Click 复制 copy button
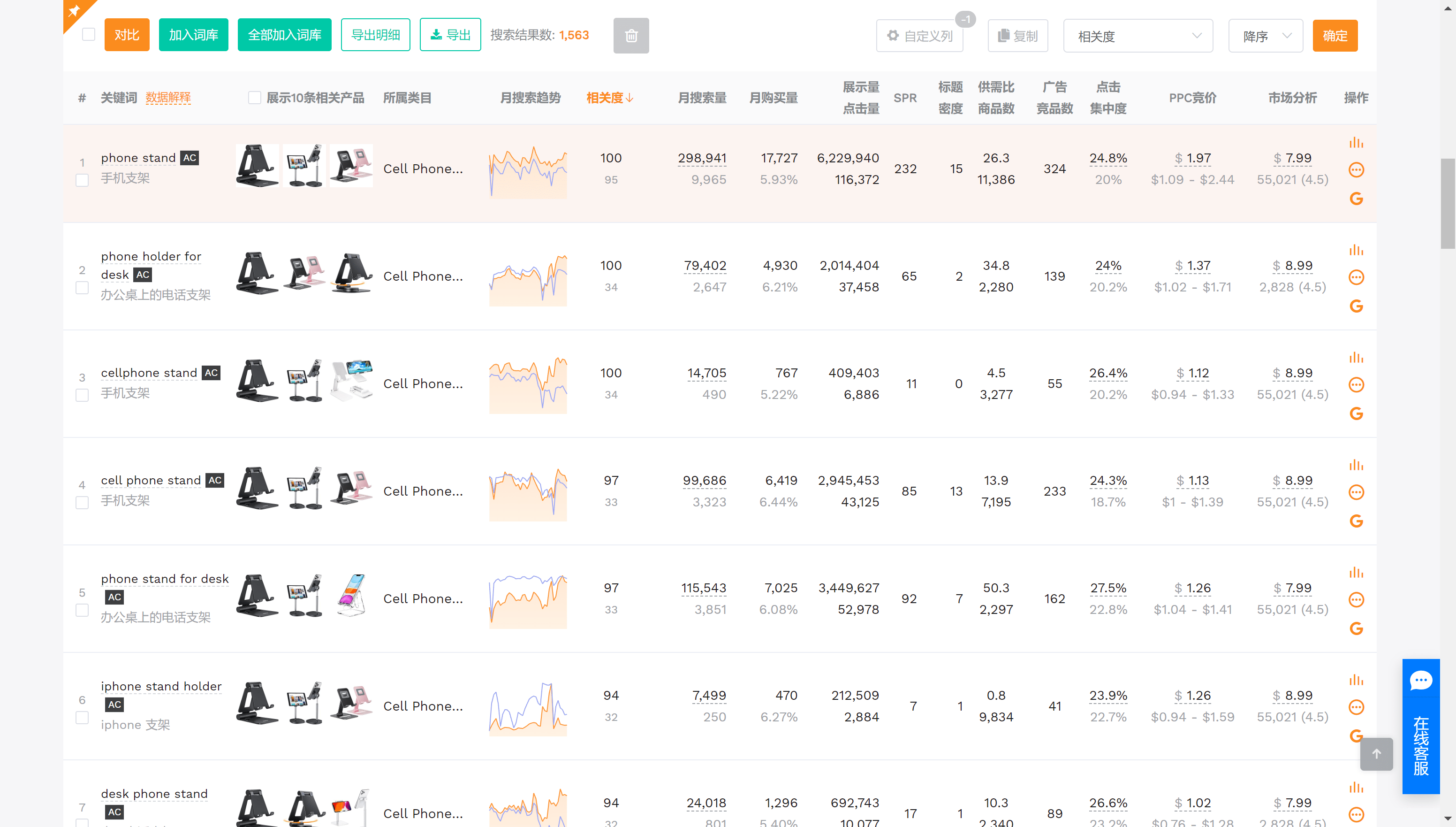Screen dimensions: 1456x827 coord(1017,36)
